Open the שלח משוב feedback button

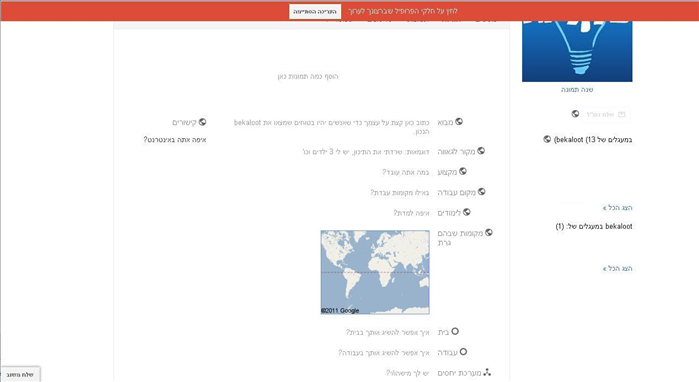(x=20, y=374)
